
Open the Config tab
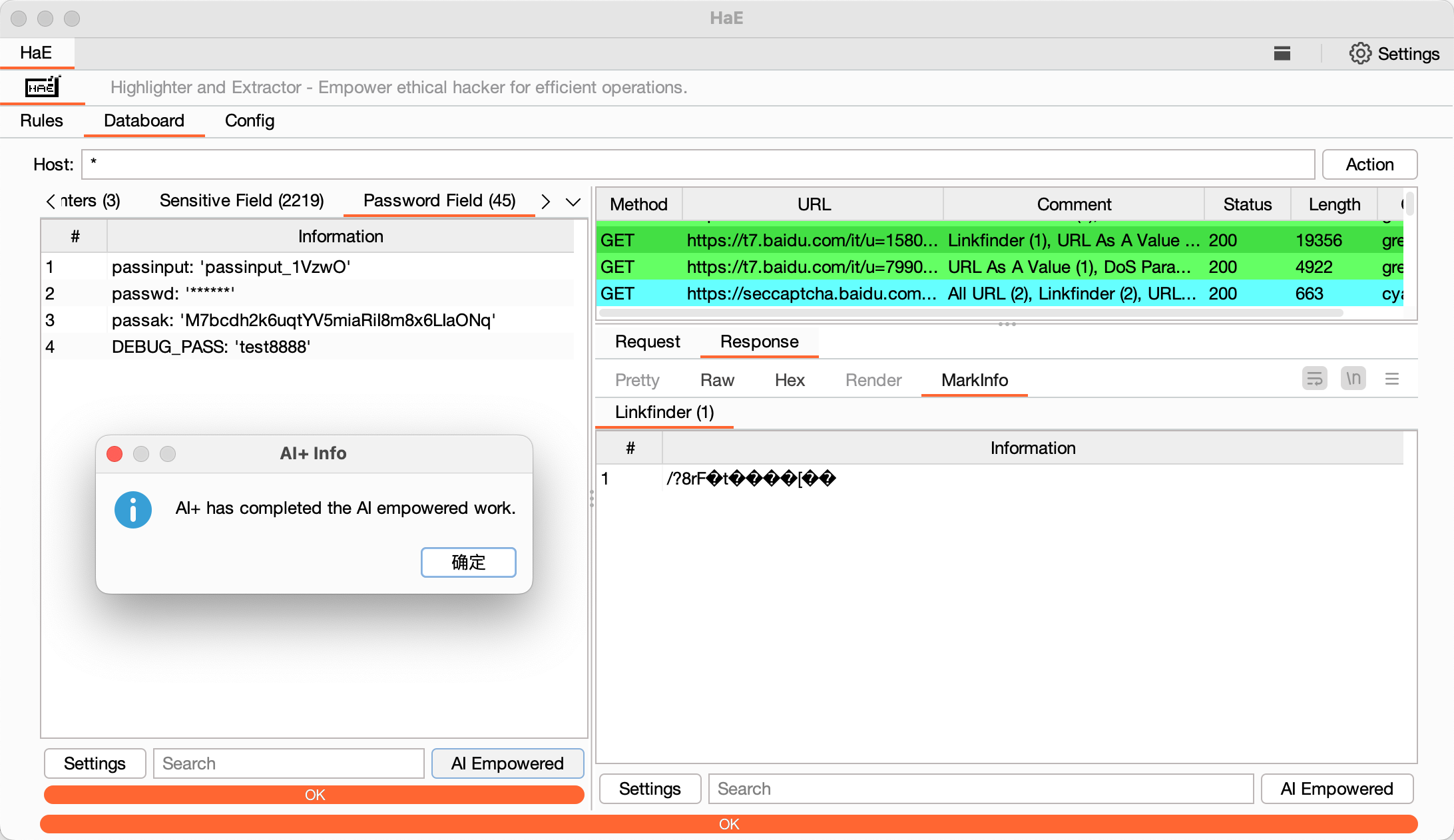click(x=249, y=120)
